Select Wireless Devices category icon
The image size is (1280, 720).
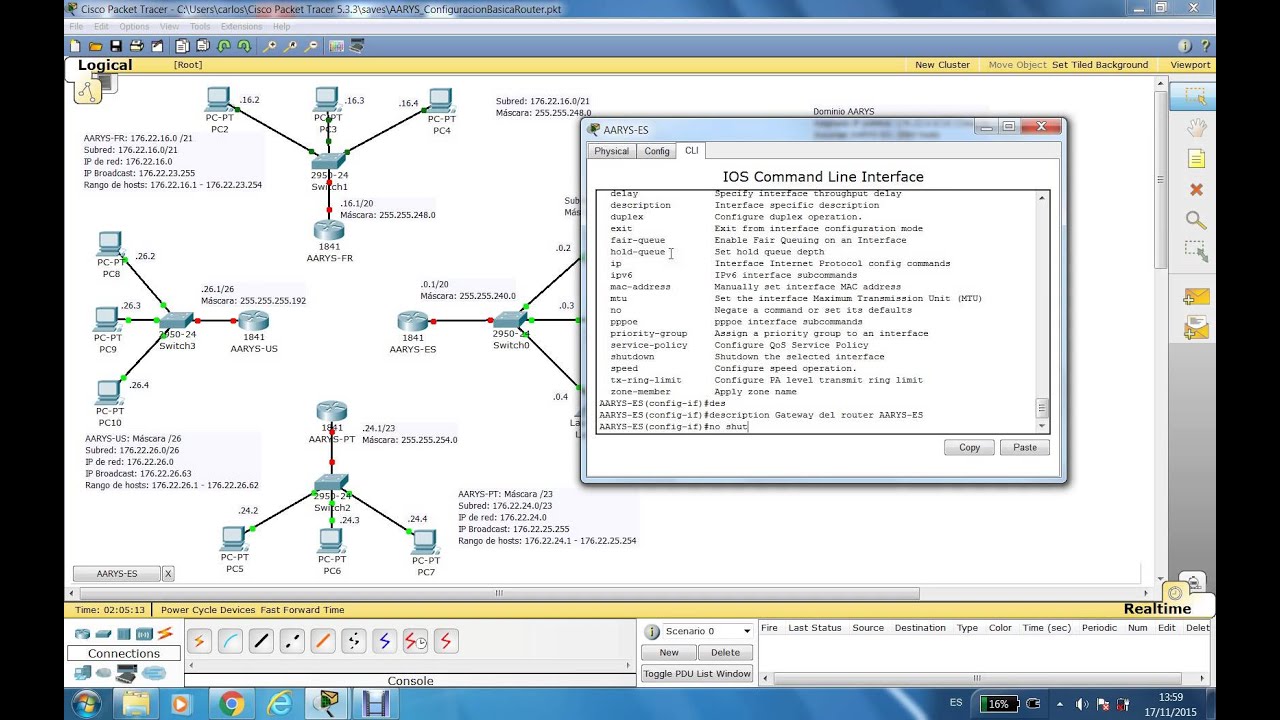click(144, 634)
